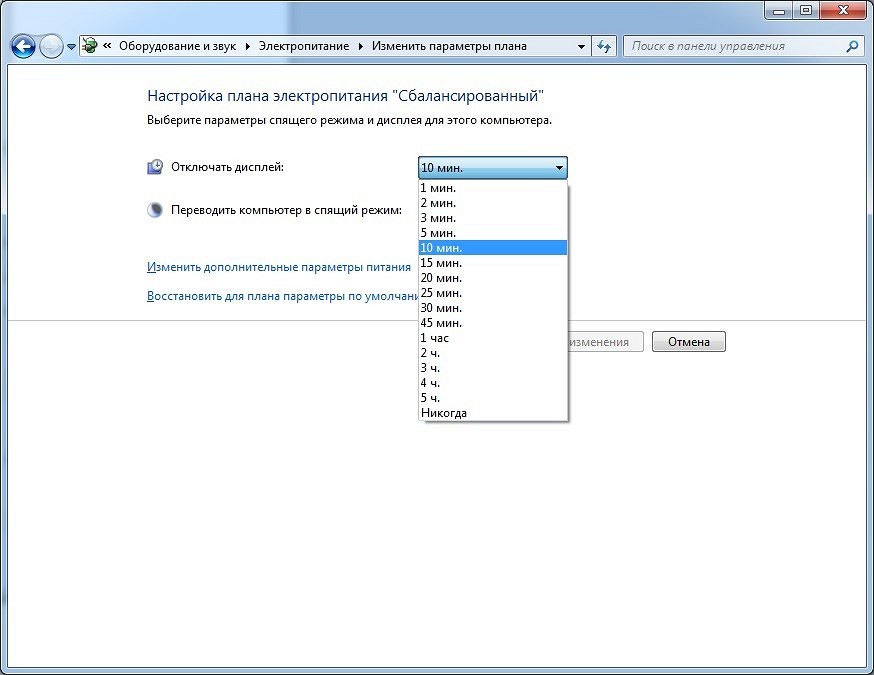Refresh the page using the refresh icon

pyautogui.click(x=604, y=46)
